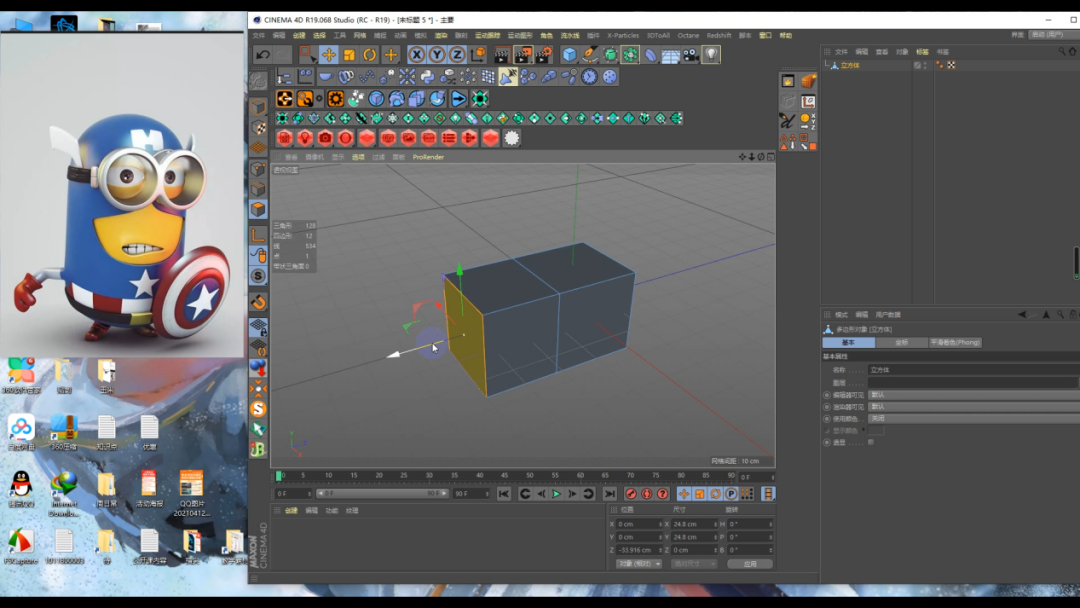Open the 使用颜色 dropdown
Image resolution: width=1080 pixels, height=608 pixels.
coord(973,419)
